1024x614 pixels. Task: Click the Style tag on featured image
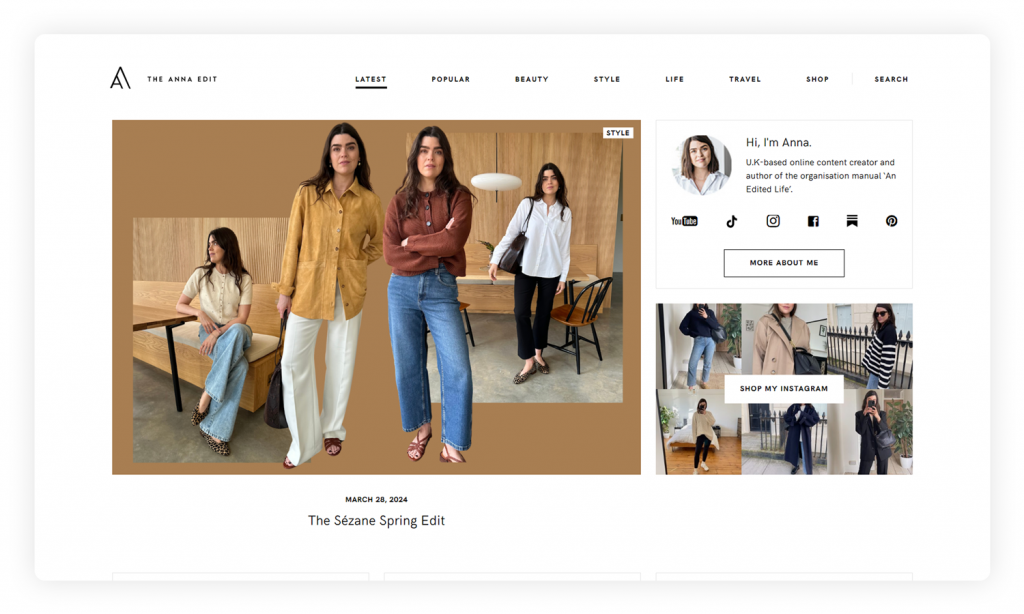coord(618,133)
